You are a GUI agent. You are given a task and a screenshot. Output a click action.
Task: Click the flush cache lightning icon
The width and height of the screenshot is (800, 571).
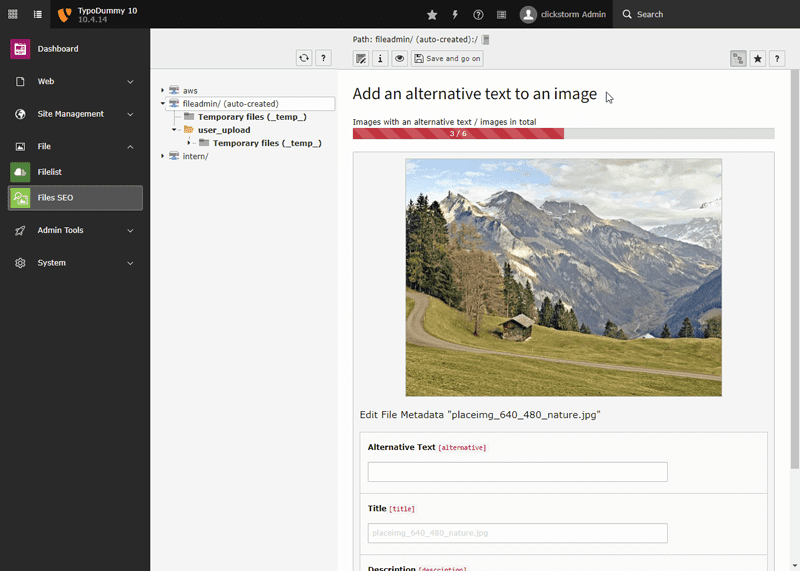[x=455, y=15]
